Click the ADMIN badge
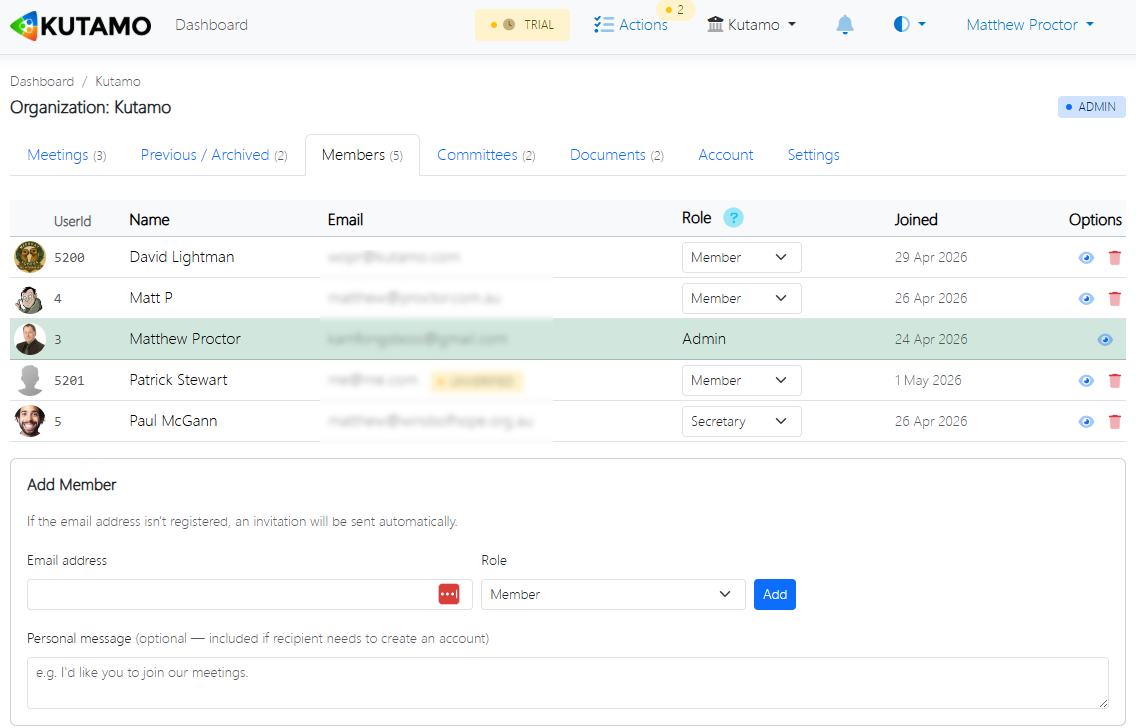The image size is (1136, 728). click(1091, 106)
